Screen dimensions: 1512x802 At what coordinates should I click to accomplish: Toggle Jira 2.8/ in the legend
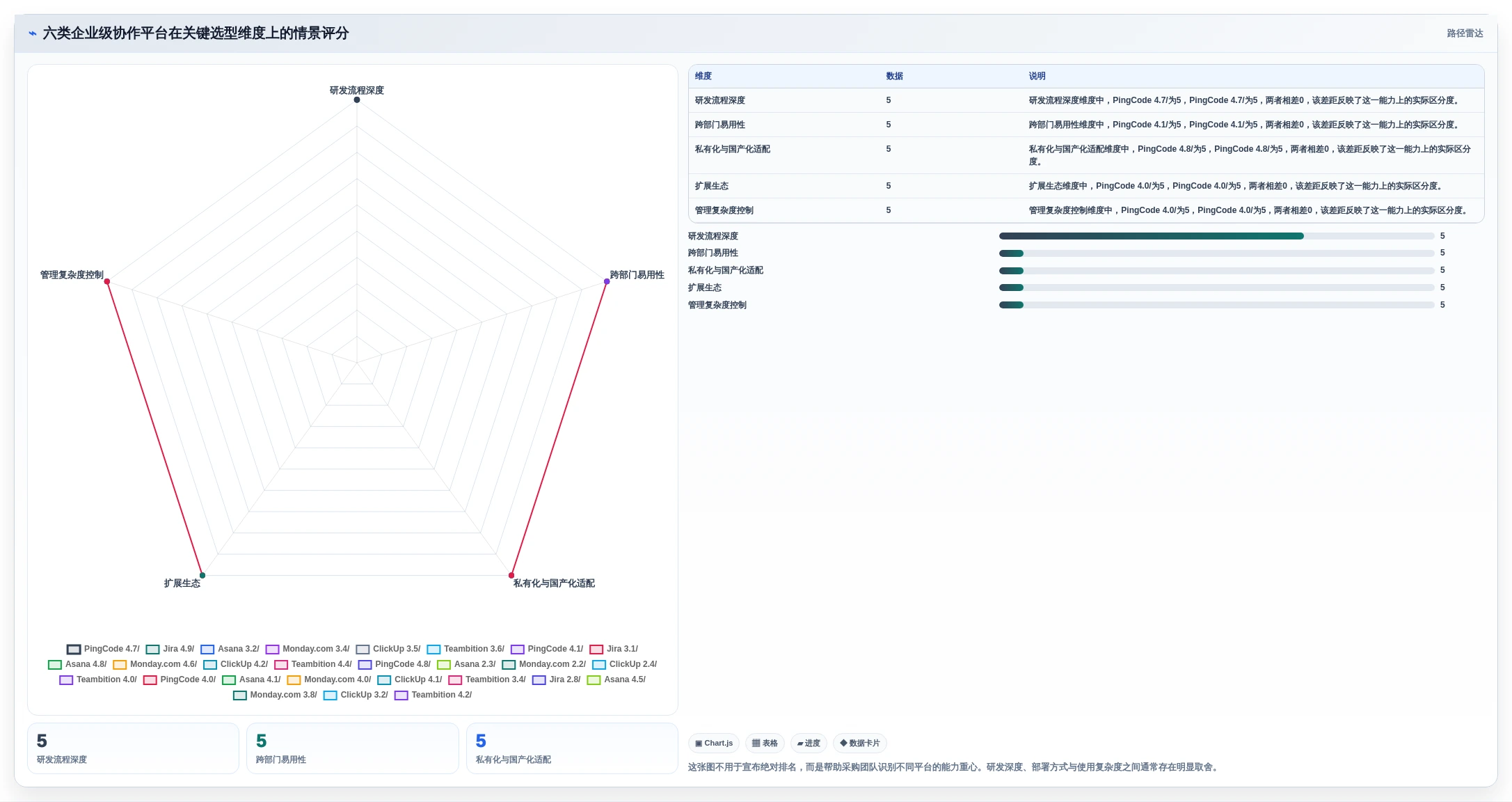[x=557, y=679]
